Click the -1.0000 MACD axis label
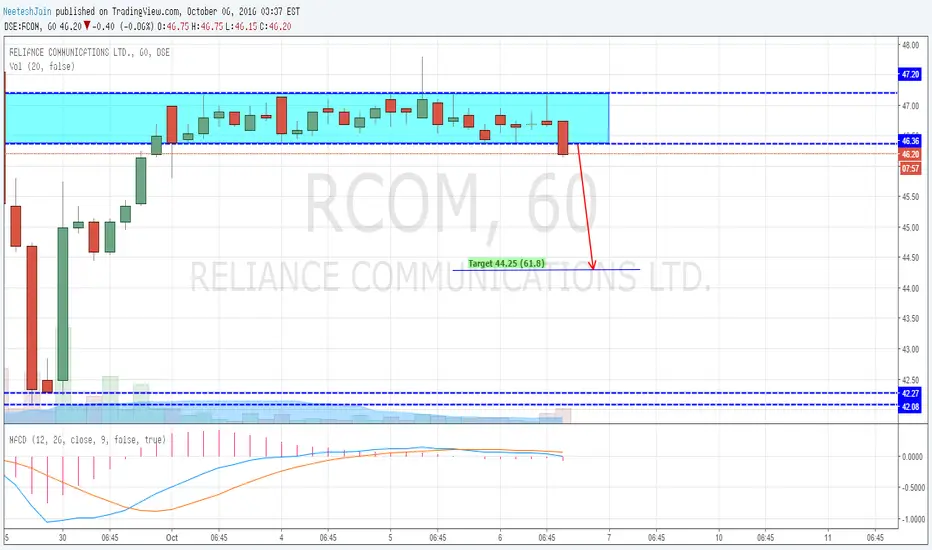This screenshot has height=550, width=932. tap(912, 519)
